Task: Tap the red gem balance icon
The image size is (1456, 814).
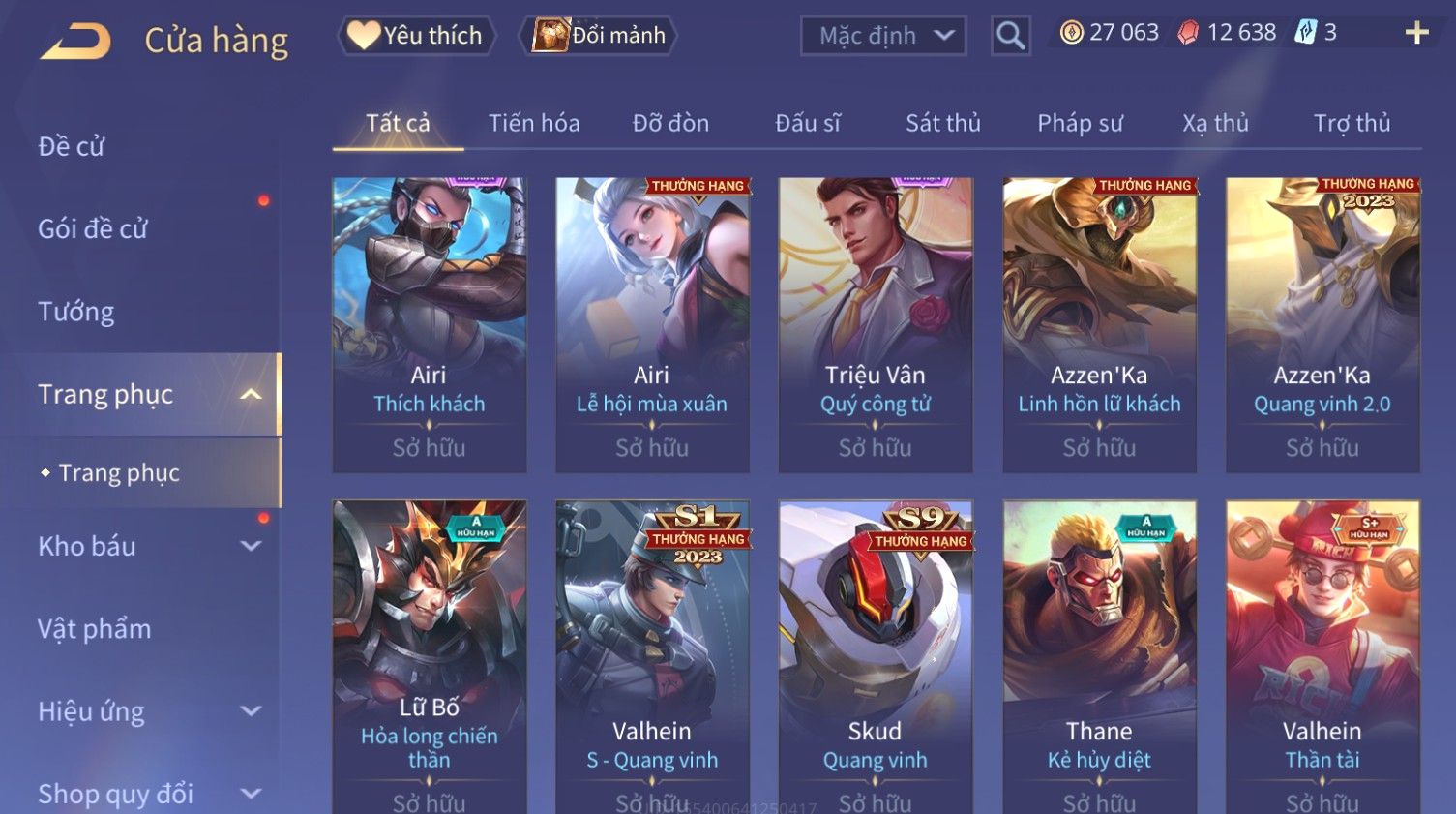Action: [x=1188, y=33]
